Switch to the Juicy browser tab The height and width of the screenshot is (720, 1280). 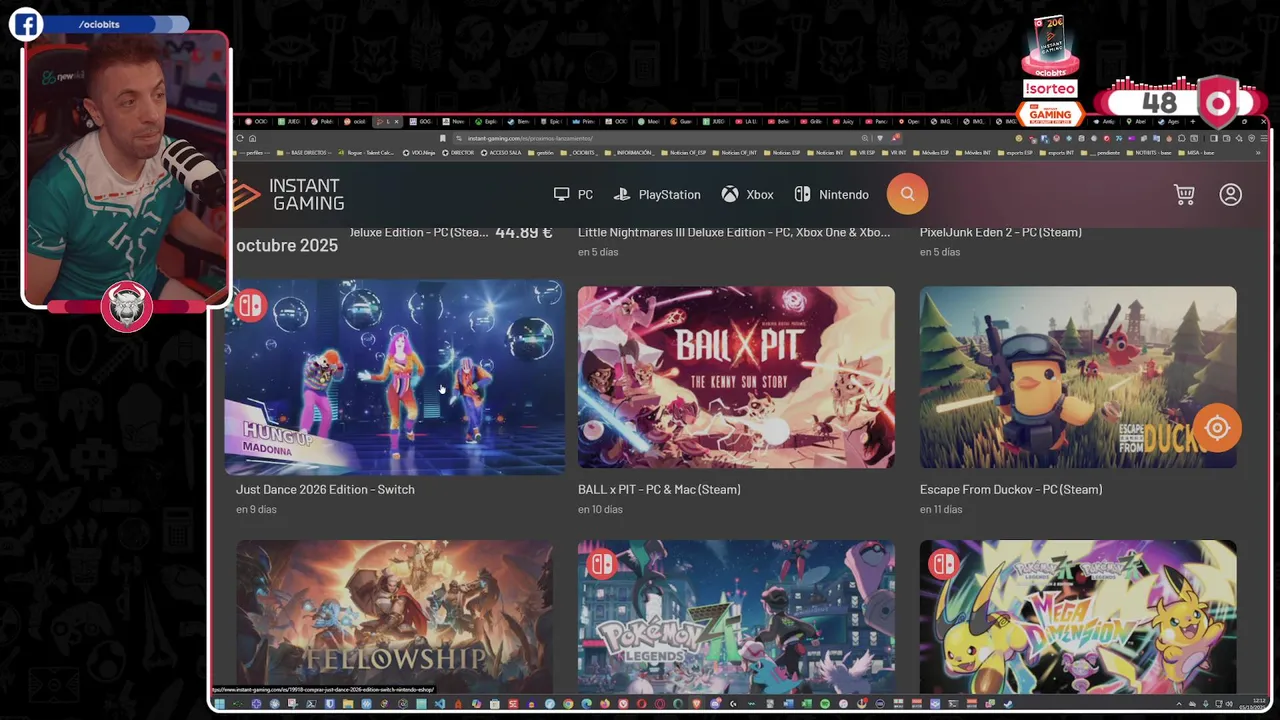[x=843, y=122]
